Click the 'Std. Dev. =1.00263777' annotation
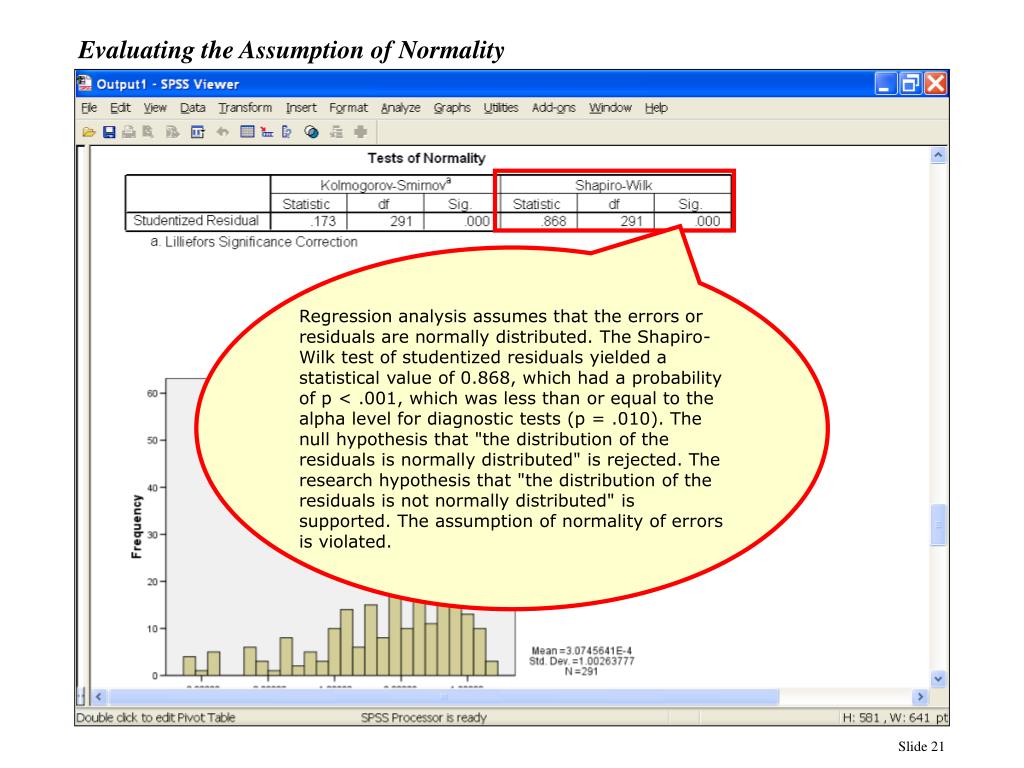This screenshot has width=1024, height=768. coord(581,661)
